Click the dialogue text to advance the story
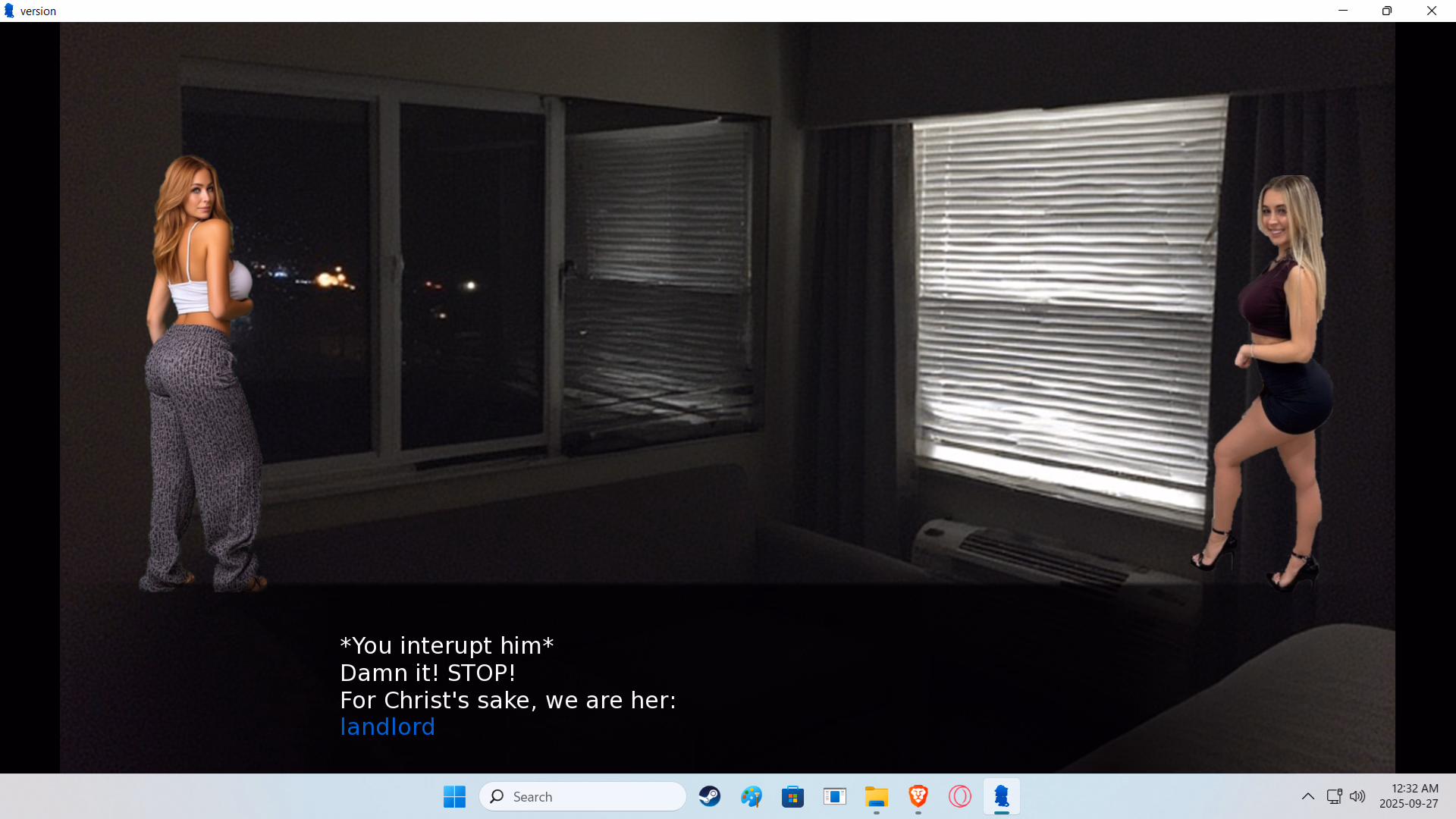The image size is (1456, 819). (x=507, y=673)
